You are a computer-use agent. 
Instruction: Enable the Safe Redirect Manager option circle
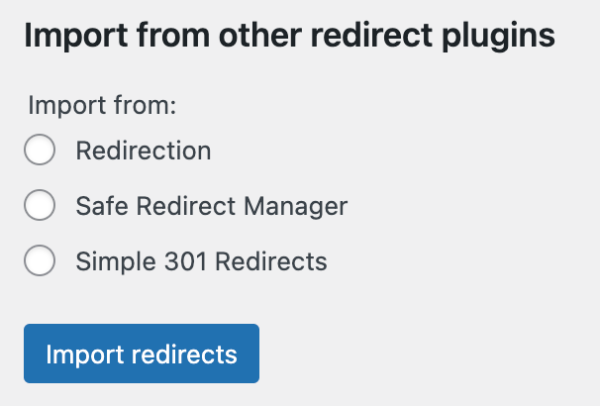[40, 207]
